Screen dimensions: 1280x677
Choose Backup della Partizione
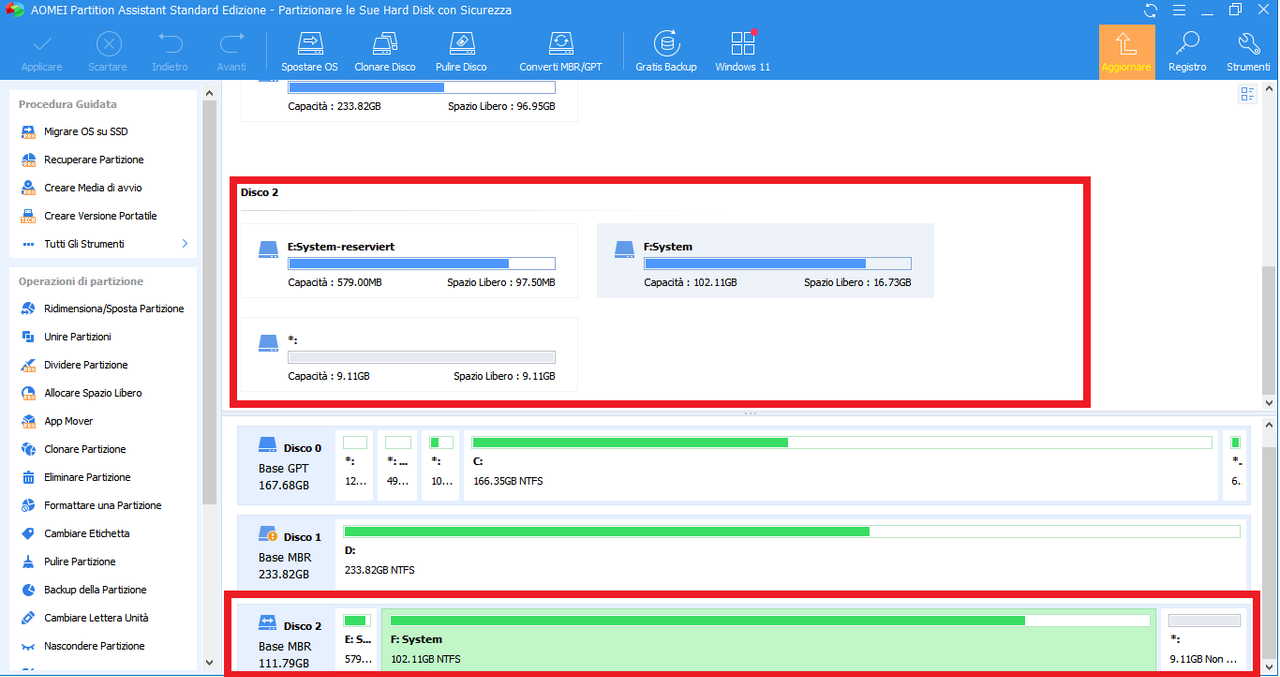coord(95,589)
